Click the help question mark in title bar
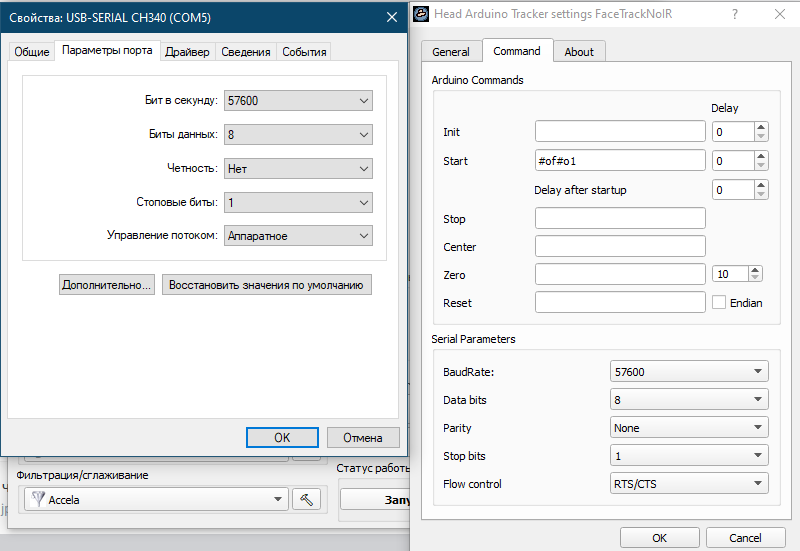 (735, 14)
